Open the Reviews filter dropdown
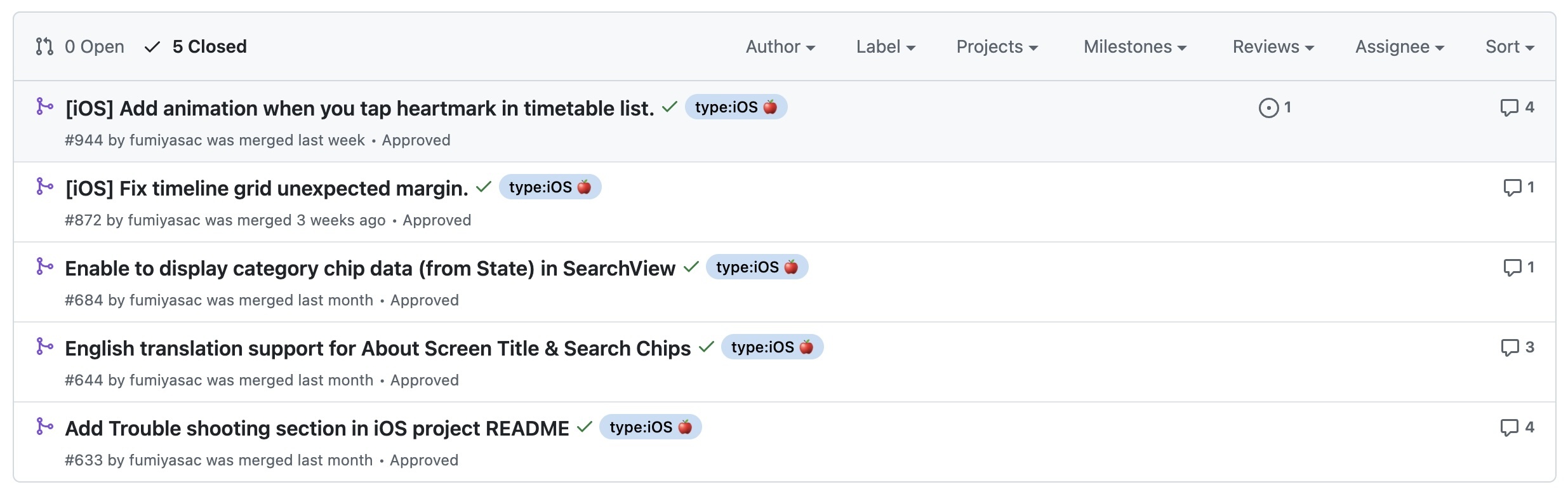 coord(1273,47)
